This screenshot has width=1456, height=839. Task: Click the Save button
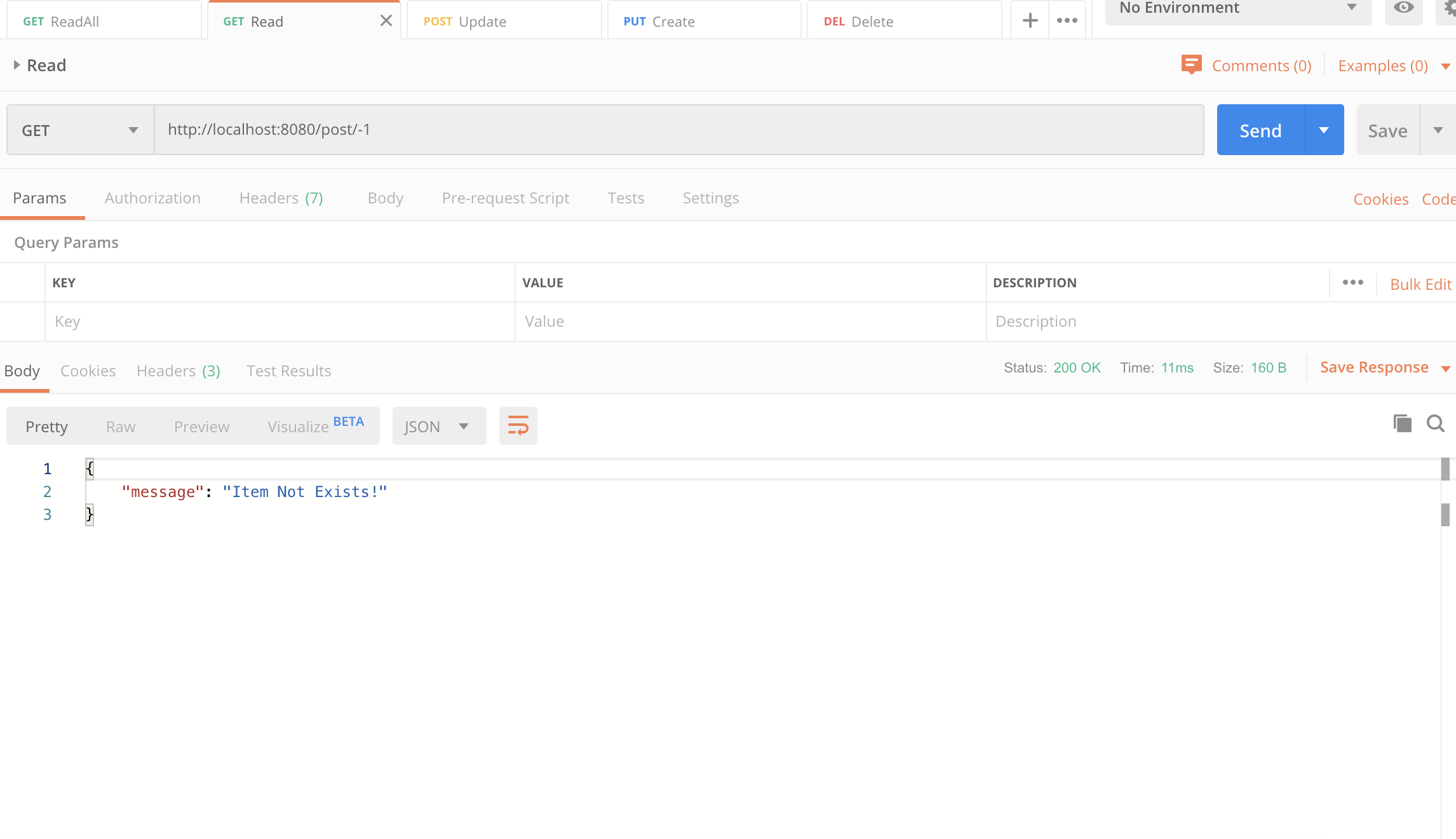(x=1388, y=130)
